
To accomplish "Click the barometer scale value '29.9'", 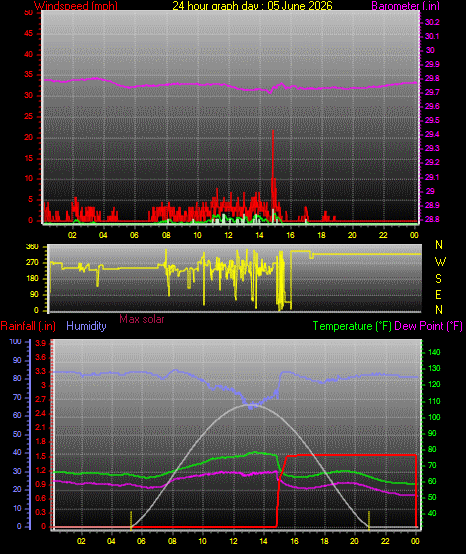I will 432,64.
